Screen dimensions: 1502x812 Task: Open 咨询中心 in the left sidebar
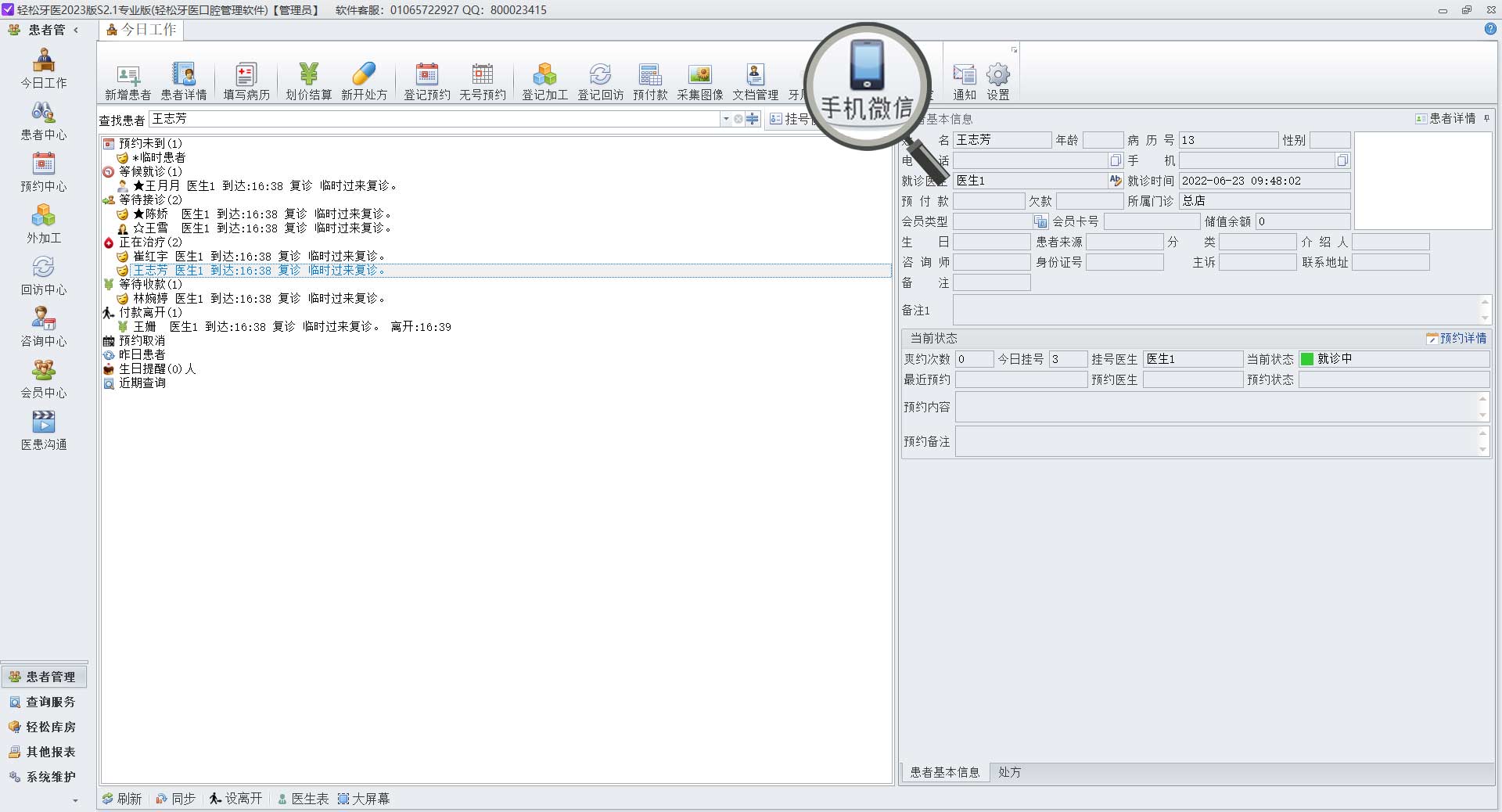point(44,328)
